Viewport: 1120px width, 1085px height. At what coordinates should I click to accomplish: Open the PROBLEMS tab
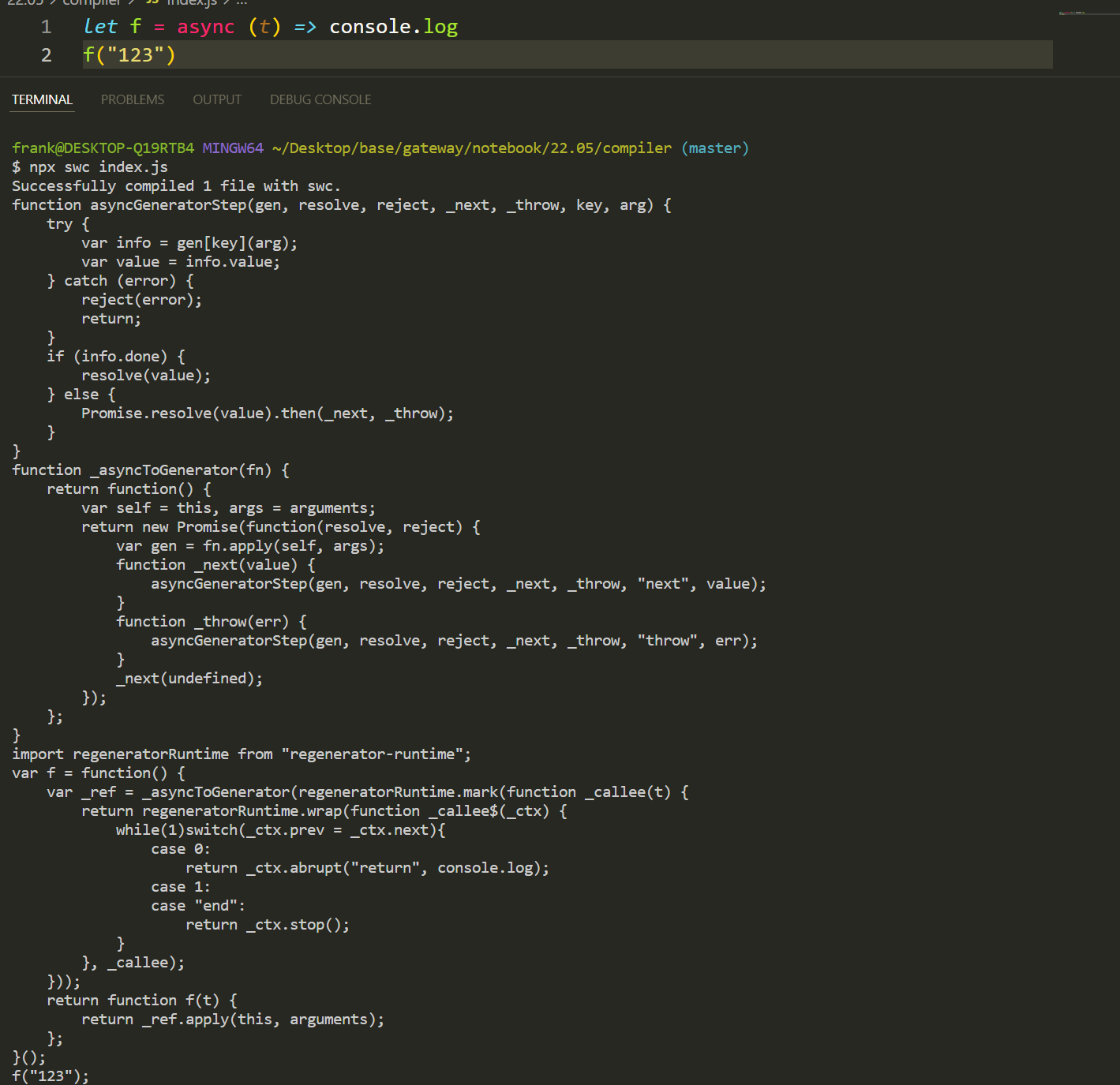pos(133,99)
